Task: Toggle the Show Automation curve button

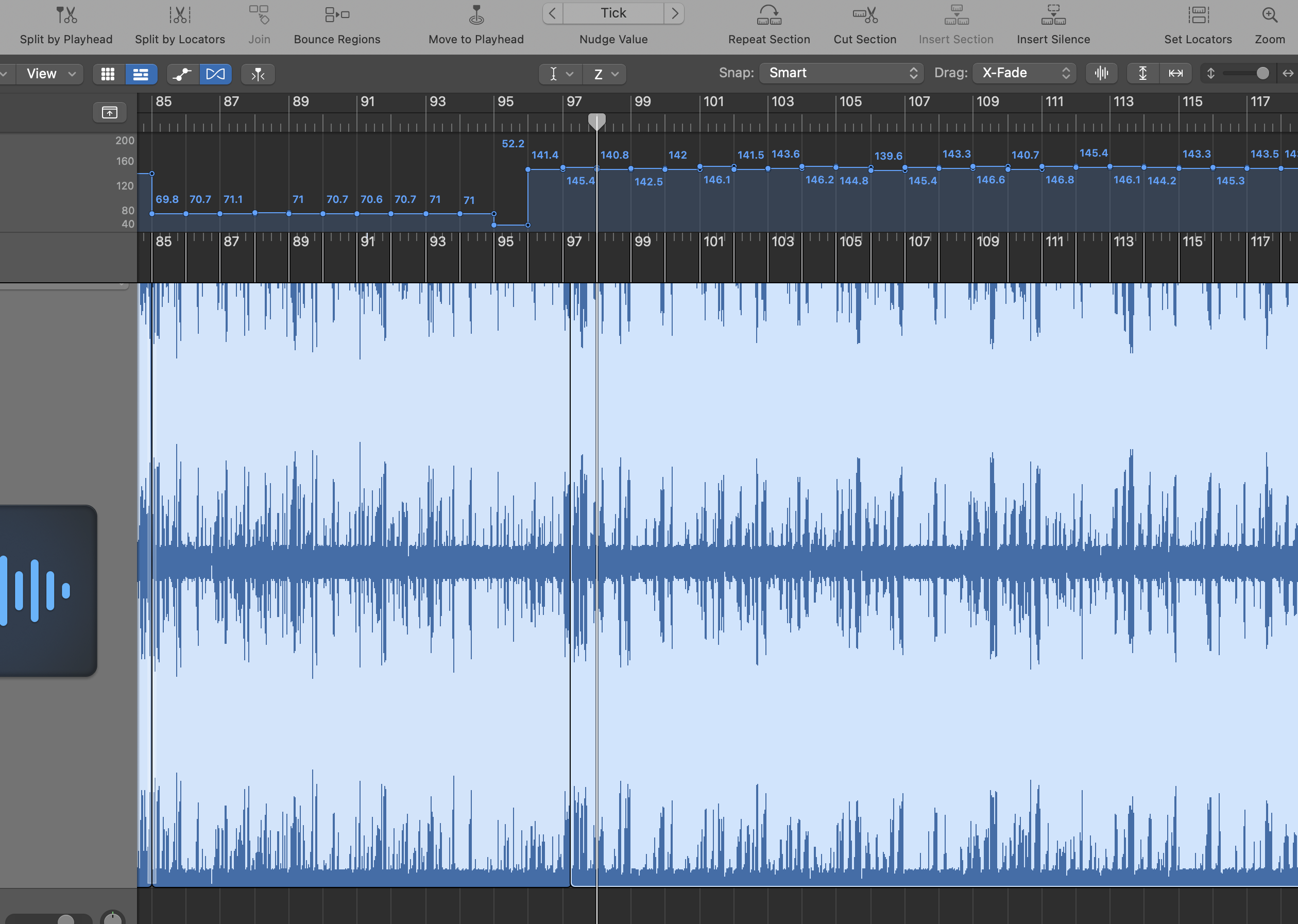Action: [x=183, y=74]
